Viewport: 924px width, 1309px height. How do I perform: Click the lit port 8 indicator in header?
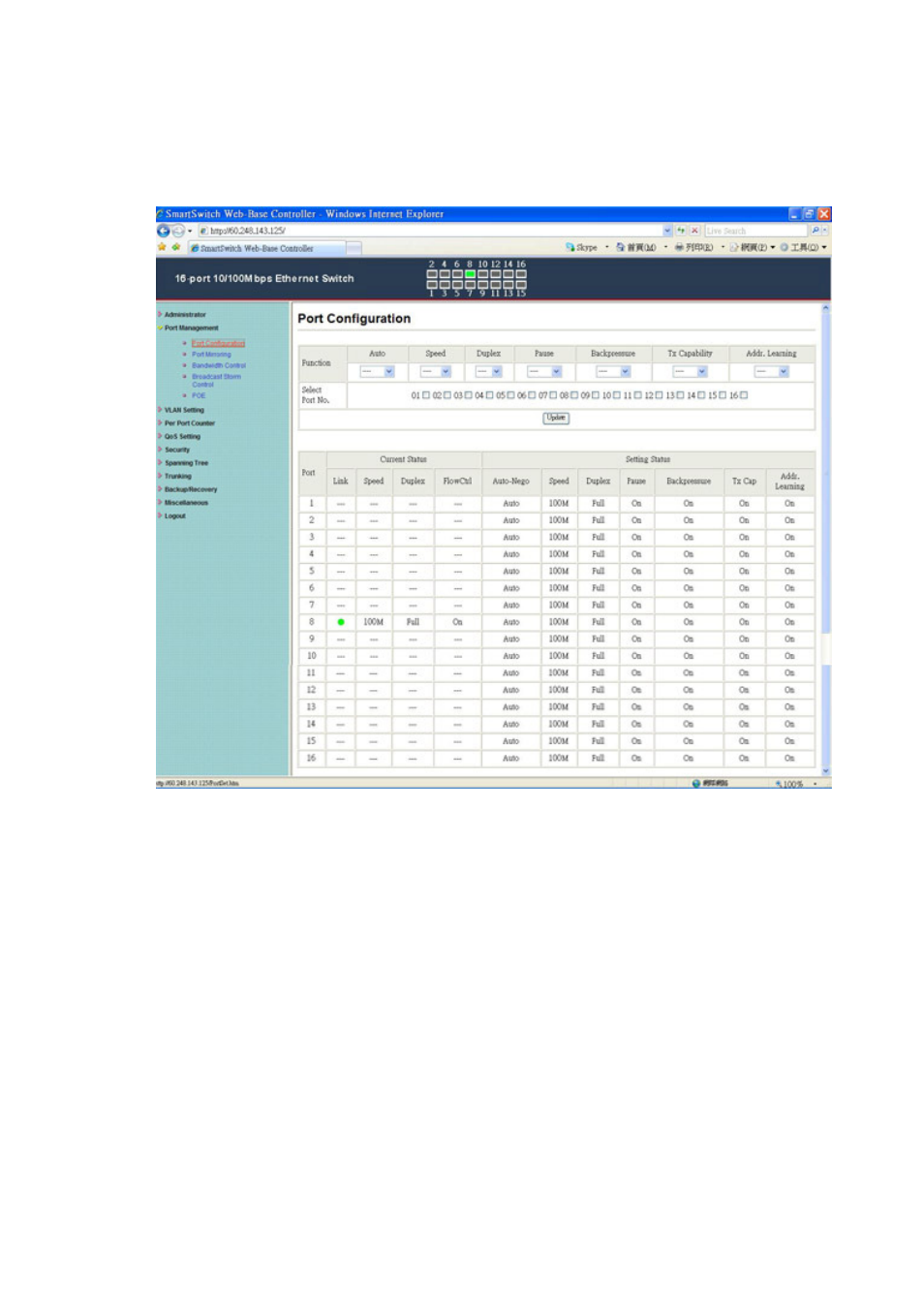click(x=470, y=274)
